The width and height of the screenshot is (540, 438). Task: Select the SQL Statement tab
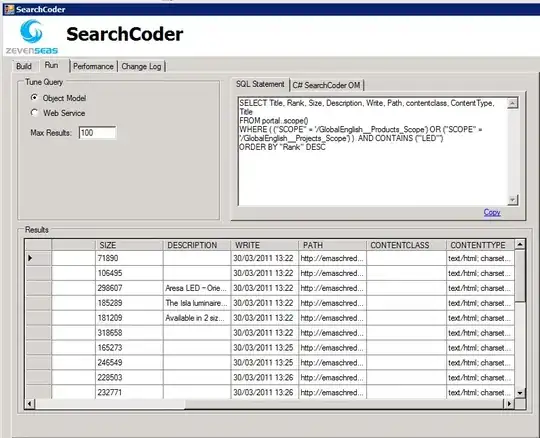click(x=260, y=84)
